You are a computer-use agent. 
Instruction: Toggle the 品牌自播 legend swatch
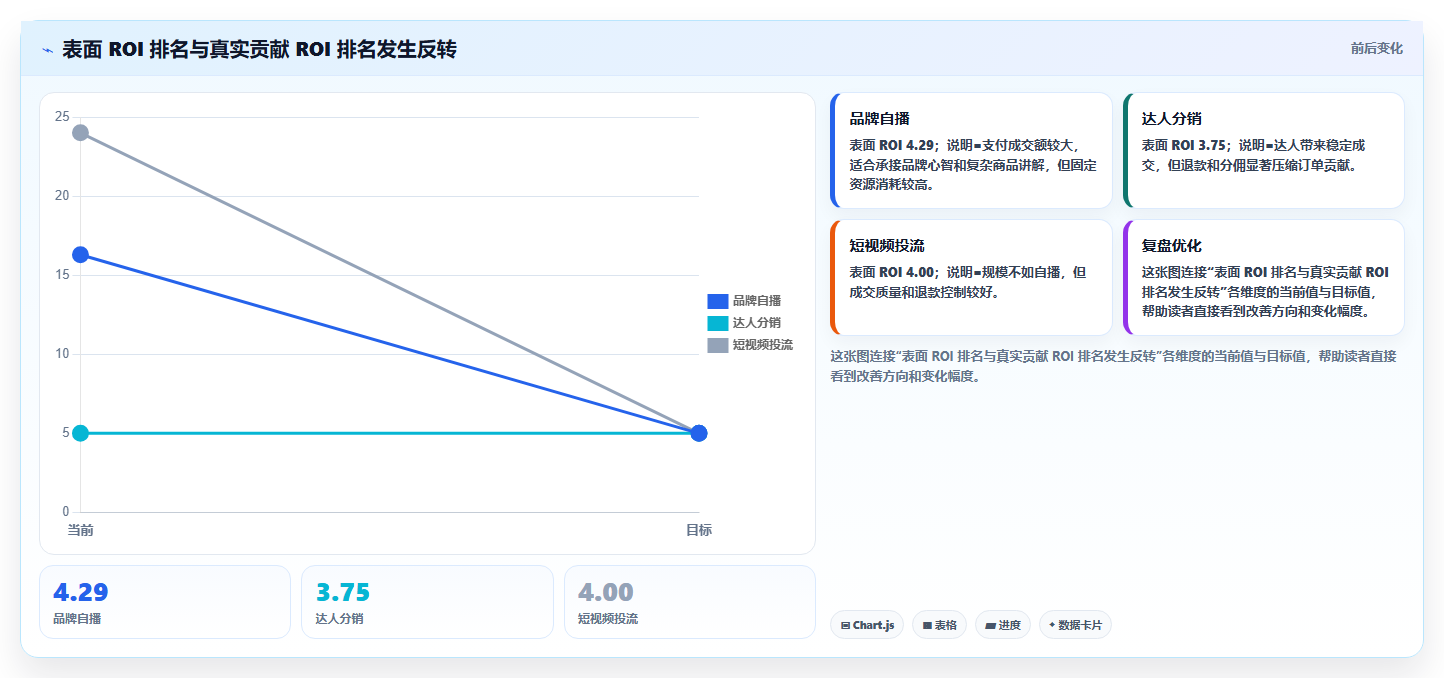pos(717,300)
